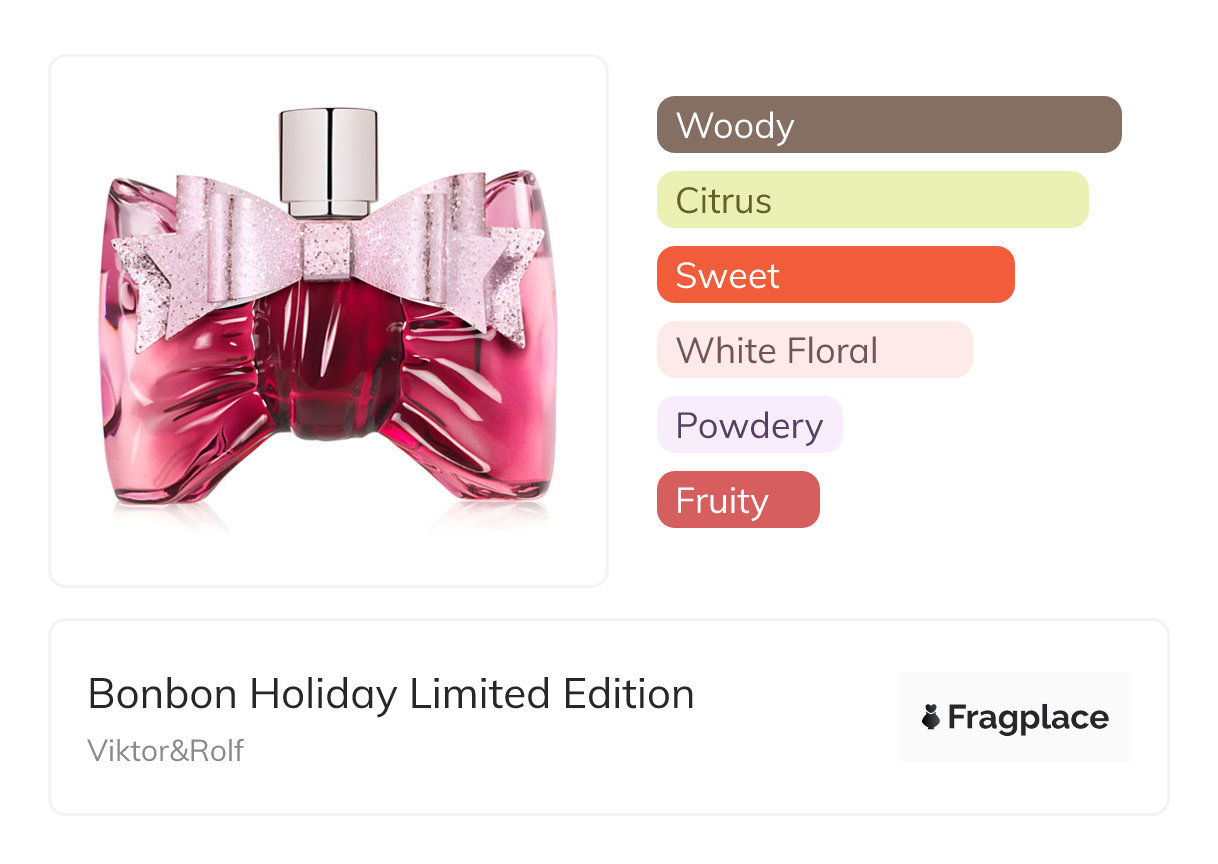This screenshot has width=1218, height=864.
Task: Click the Fragplace wordmark text
Action: [1028, 718]
